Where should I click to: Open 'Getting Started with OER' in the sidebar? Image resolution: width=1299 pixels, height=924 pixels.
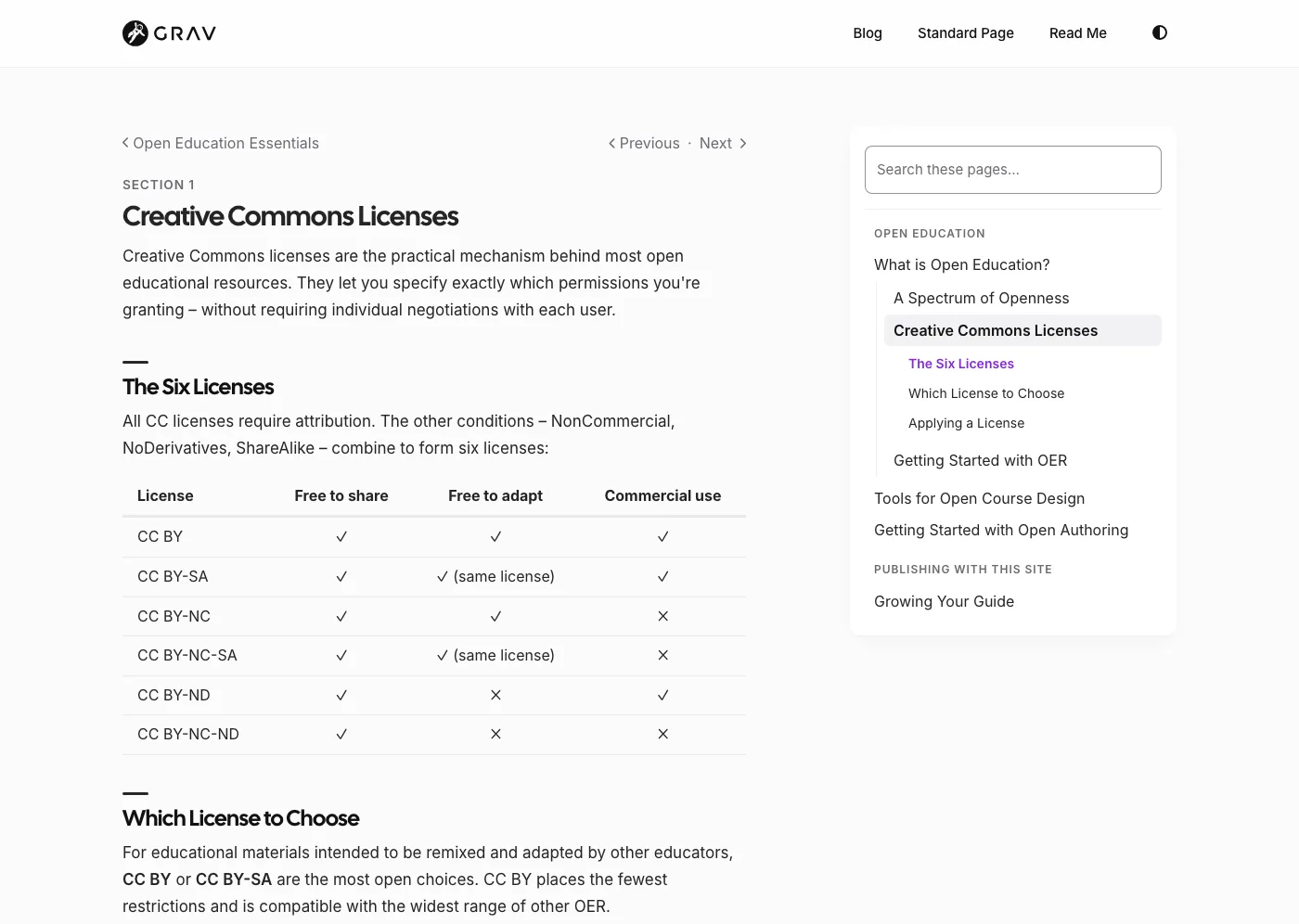coord(981,460)
